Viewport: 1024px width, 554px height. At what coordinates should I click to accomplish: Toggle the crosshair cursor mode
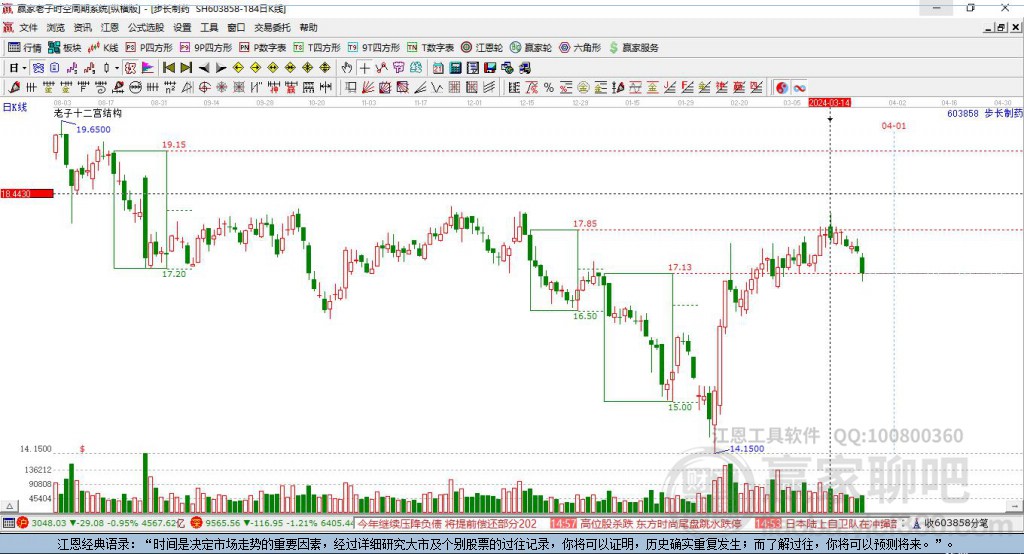(364, 68)
